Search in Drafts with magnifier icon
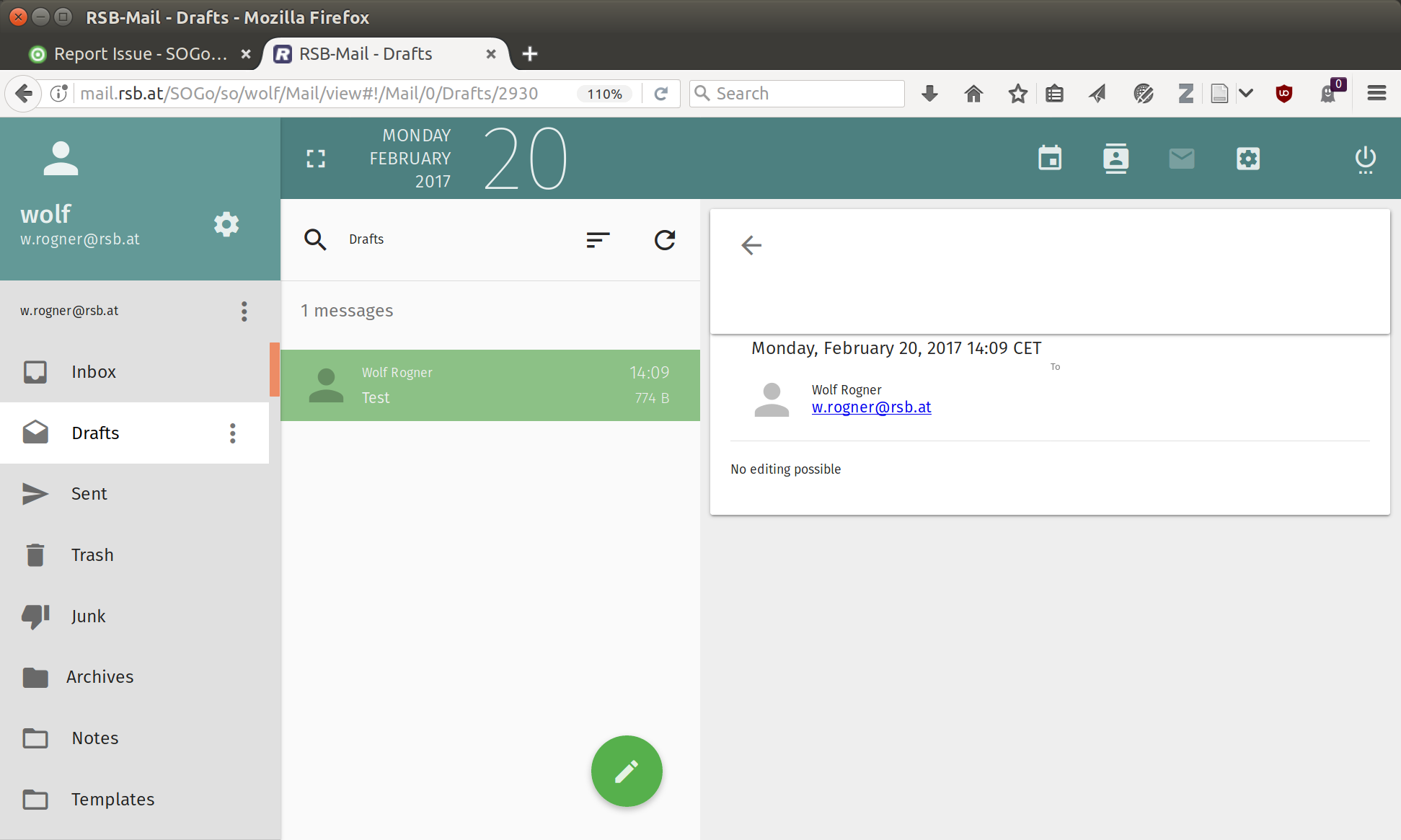The image size is (1401, 840). [315, 239]
